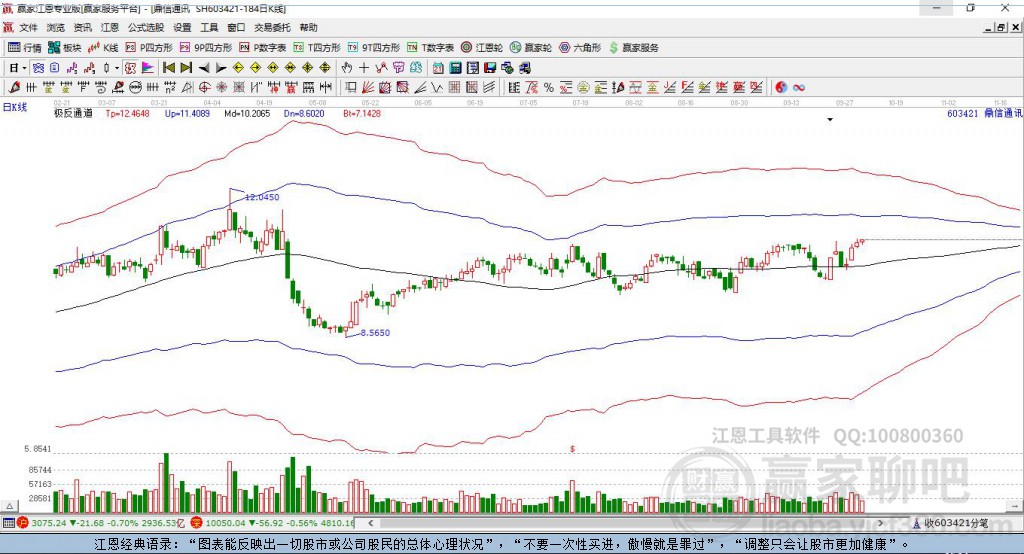Click the Up=11.4089 value

[x=187, y=113]
